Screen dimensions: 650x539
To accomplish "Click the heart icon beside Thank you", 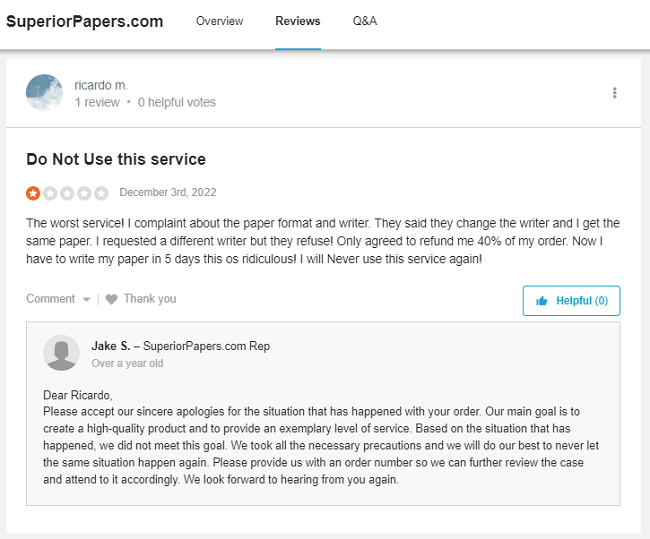I will (x=111, y=299).
